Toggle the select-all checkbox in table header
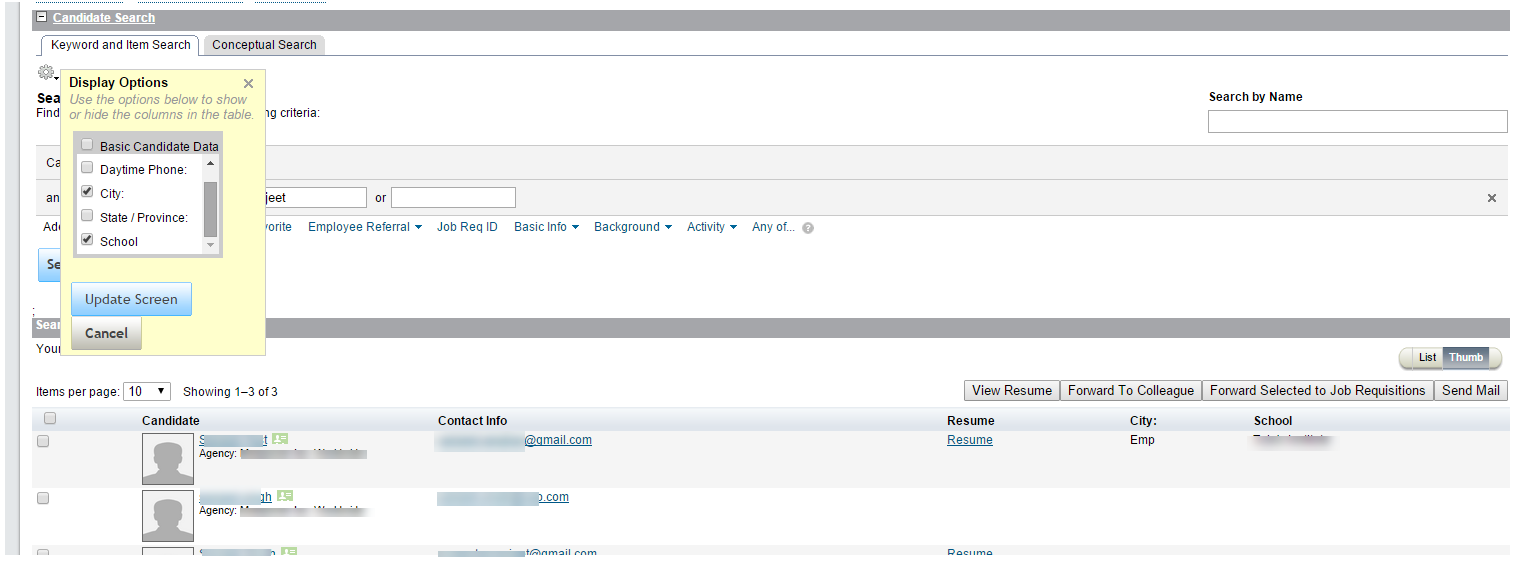This screenshot has width=1531, height=565. (50, 419)
